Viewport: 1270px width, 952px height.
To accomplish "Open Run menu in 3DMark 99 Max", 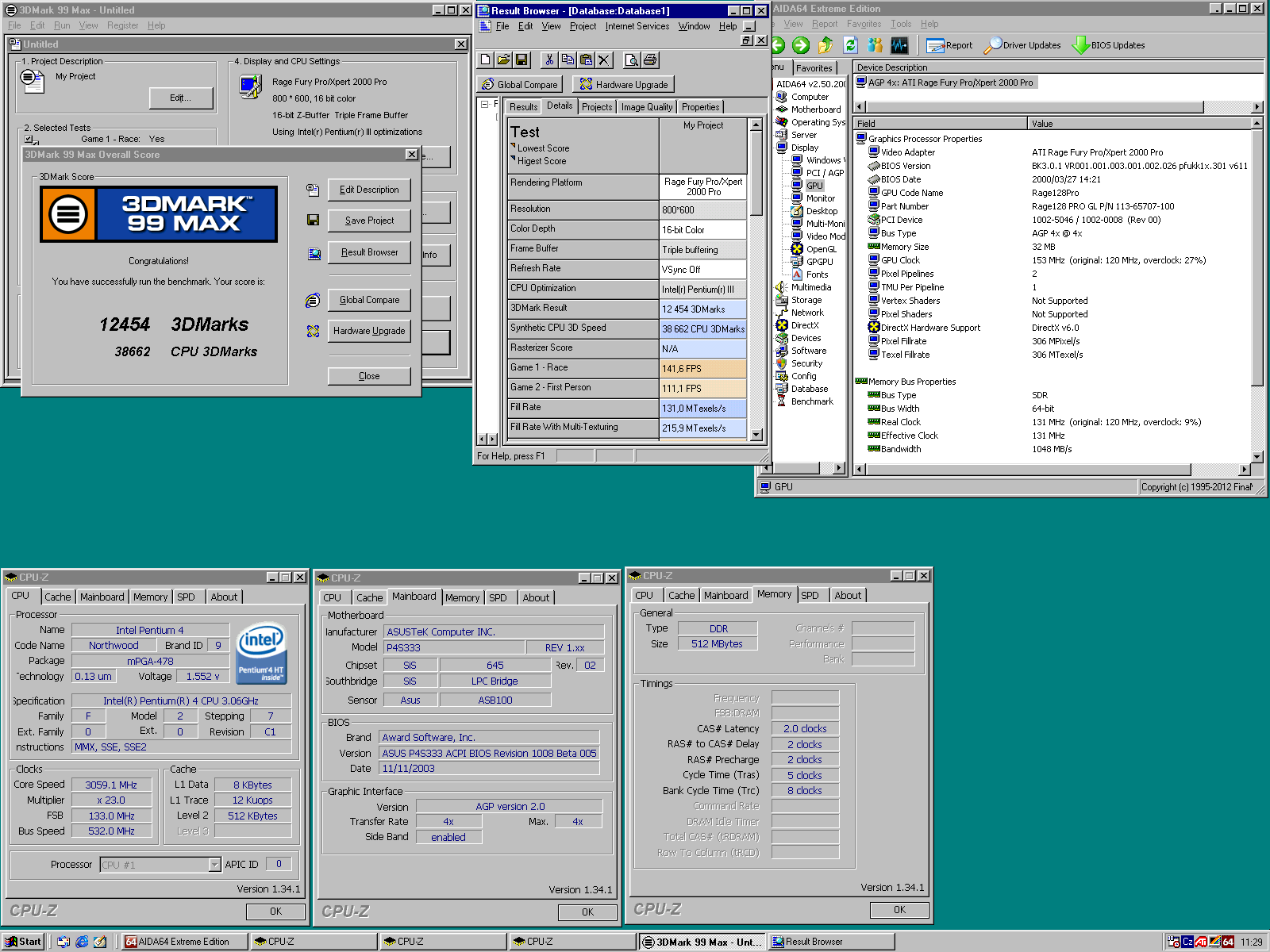I will 62,25.
